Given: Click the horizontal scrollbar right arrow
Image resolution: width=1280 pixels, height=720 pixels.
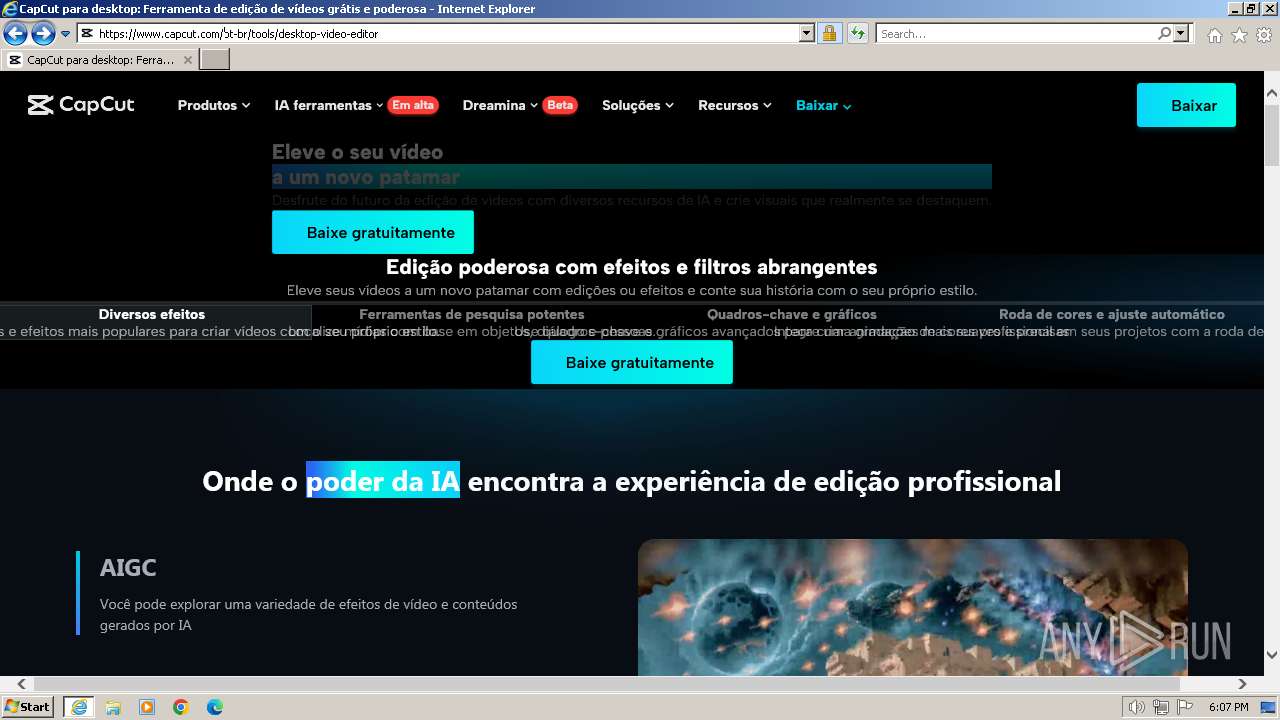Looking at the screenshot, I should [x=1242, y=684].
